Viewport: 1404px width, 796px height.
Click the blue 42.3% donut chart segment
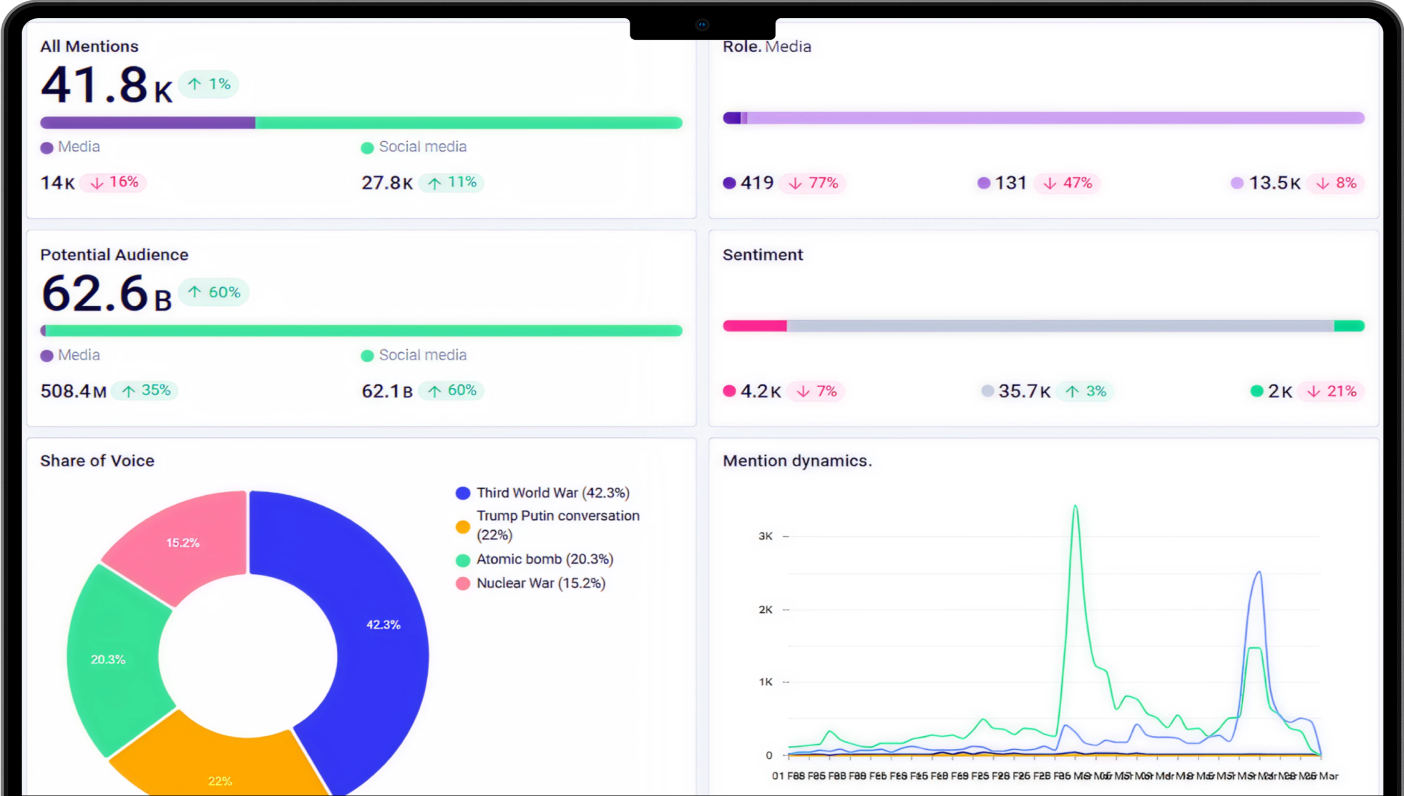383,625
